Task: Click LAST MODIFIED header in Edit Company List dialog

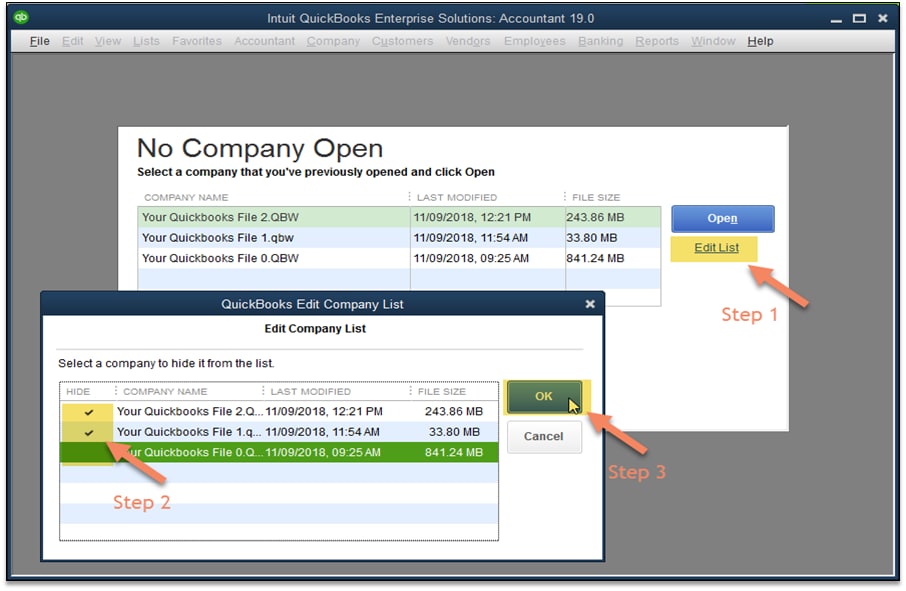Action: coord(310,392)
